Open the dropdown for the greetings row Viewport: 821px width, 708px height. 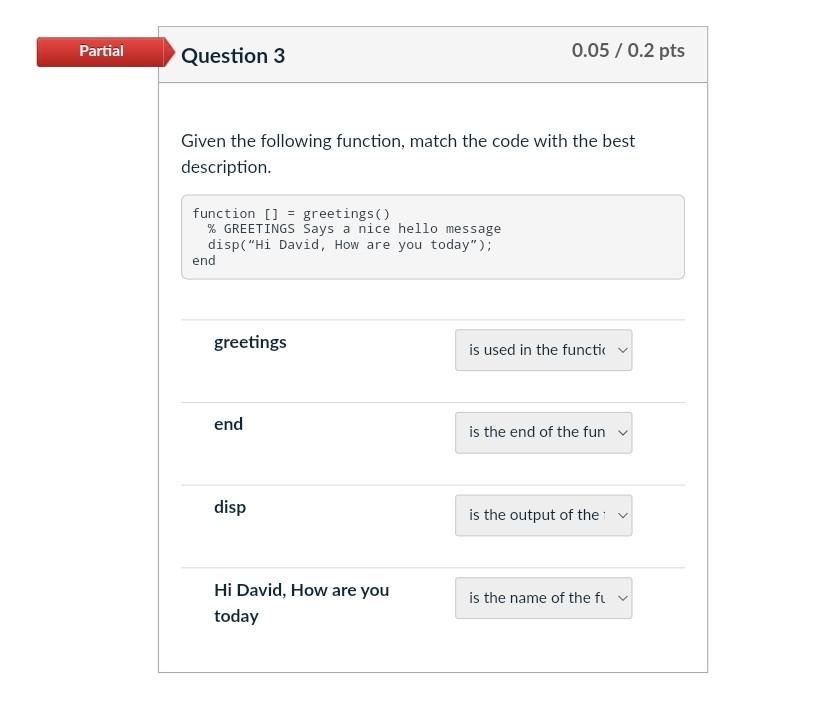[543, 350]
